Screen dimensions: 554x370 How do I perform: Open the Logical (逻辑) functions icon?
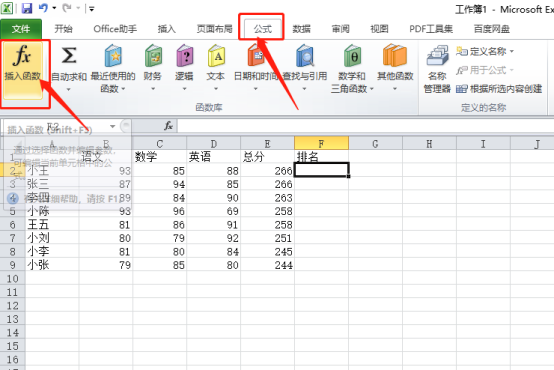(184, 55)
